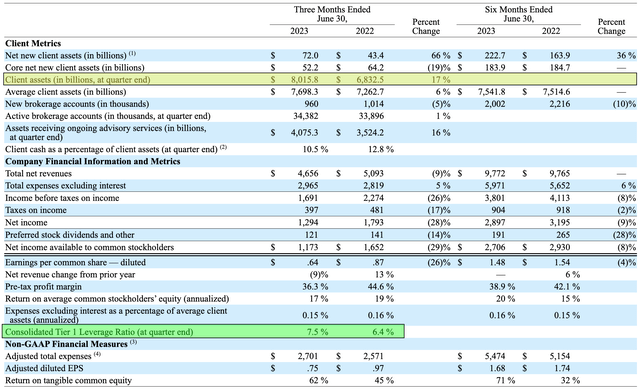The width and height of the screenshot is (640, 389).
Task: Select "Assets receiving ongoing advisory services" label
Action: point(106,133)
